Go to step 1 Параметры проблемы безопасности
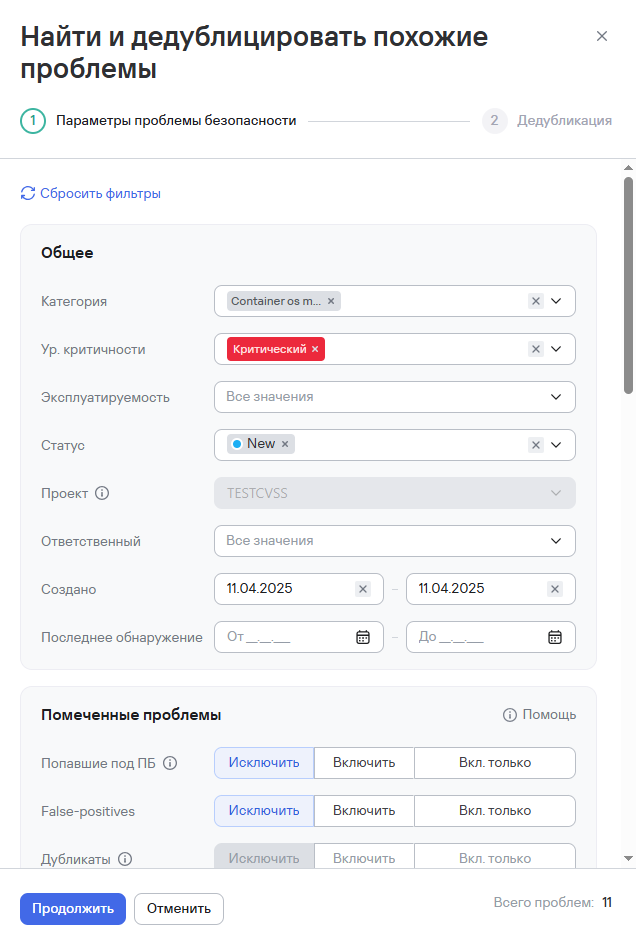Image resolution: width=636 pixels, height=941 pixels. [158, 121]
